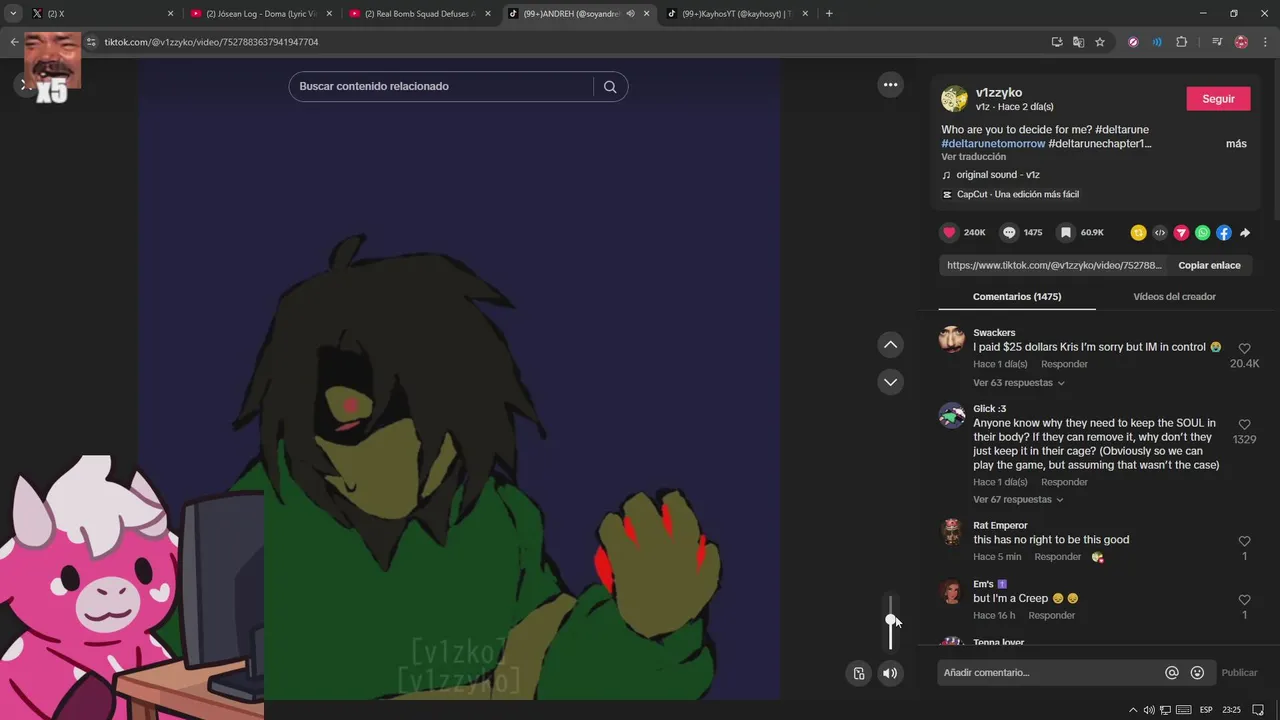Image resolution: width=1280 pixels, height=720 pixels.
Task: Open the #deltarunetomorrow hashtag
Action: click(993, 144)
